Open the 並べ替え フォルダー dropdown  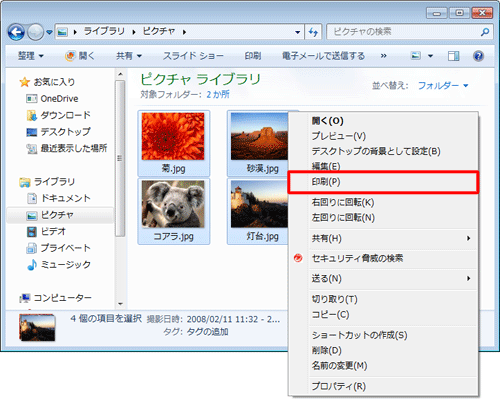tap(443, 86)
